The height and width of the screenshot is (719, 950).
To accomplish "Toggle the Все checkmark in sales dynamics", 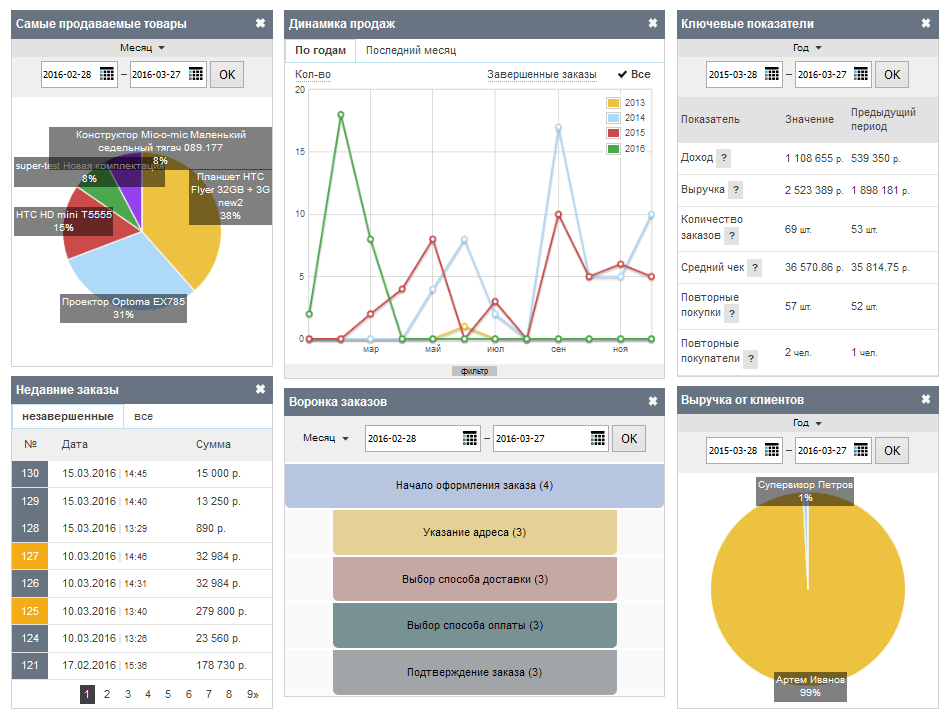I will click(x=634, y=74).
